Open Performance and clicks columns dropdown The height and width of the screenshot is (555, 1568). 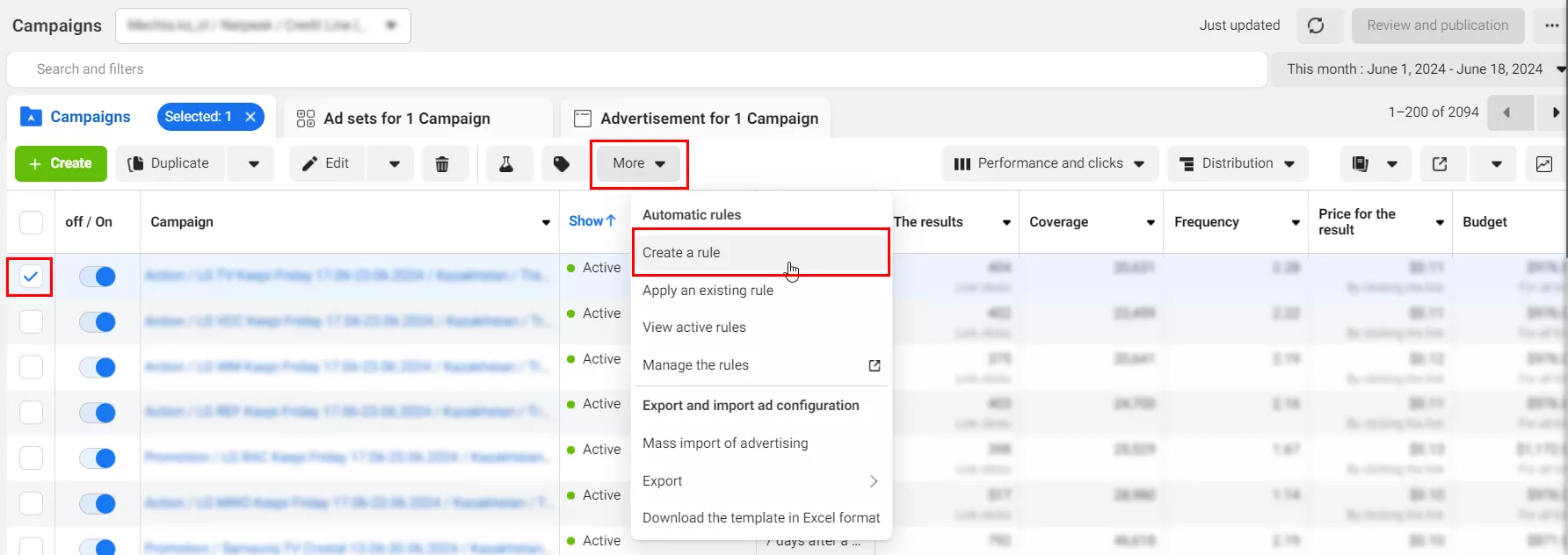point(1050,163)
